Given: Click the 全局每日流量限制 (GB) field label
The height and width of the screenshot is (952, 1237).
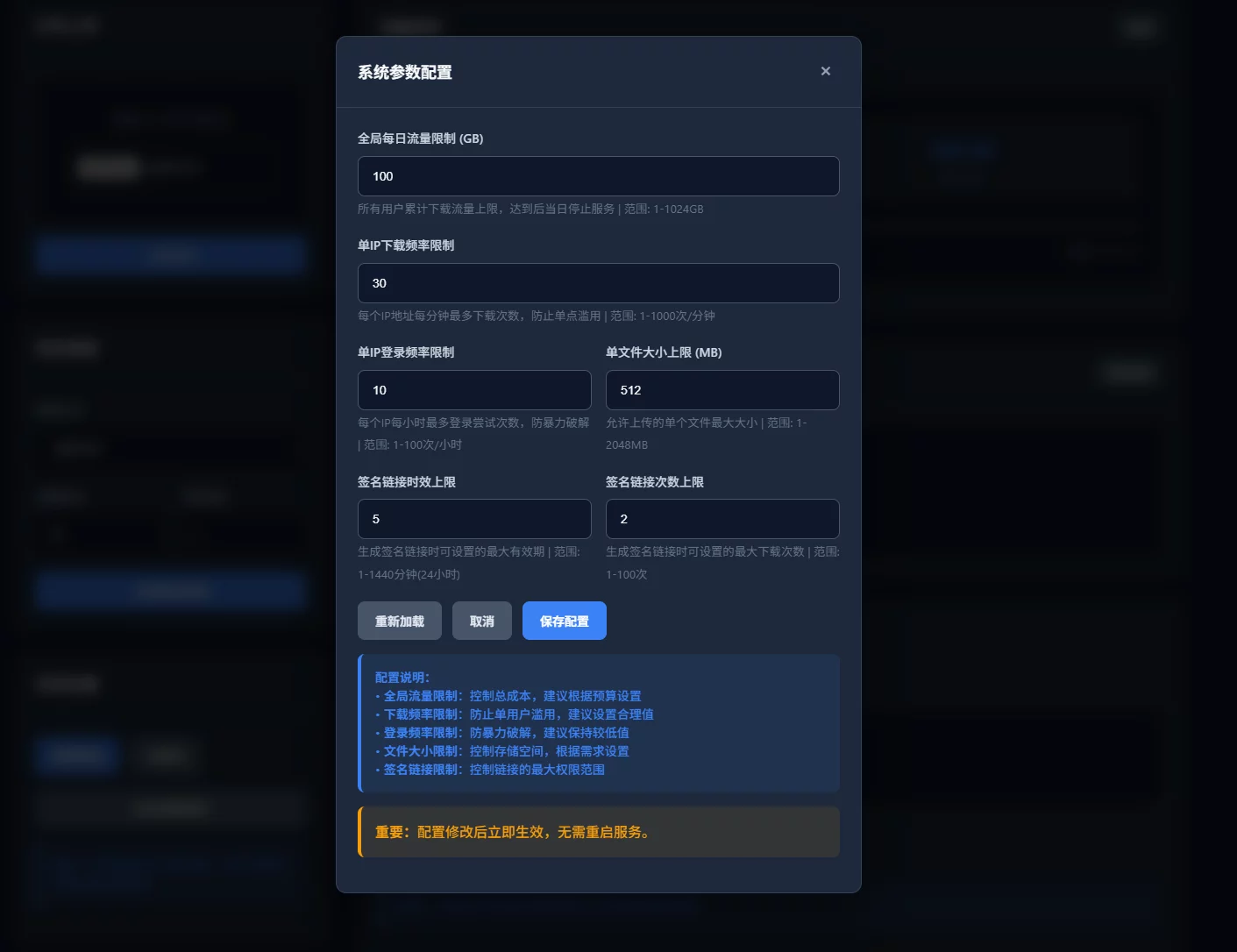Looking at the screenshot, I should coord(420,139).
